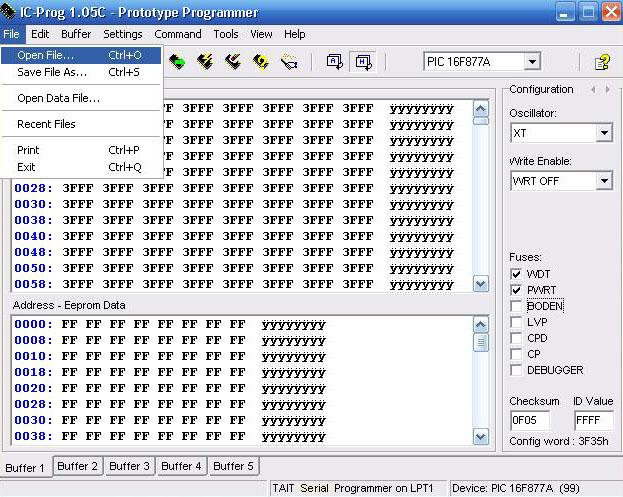Viewport: 623px width, 497px height.
Task: Choose Print from File menu
Action: tap(81, 150)
